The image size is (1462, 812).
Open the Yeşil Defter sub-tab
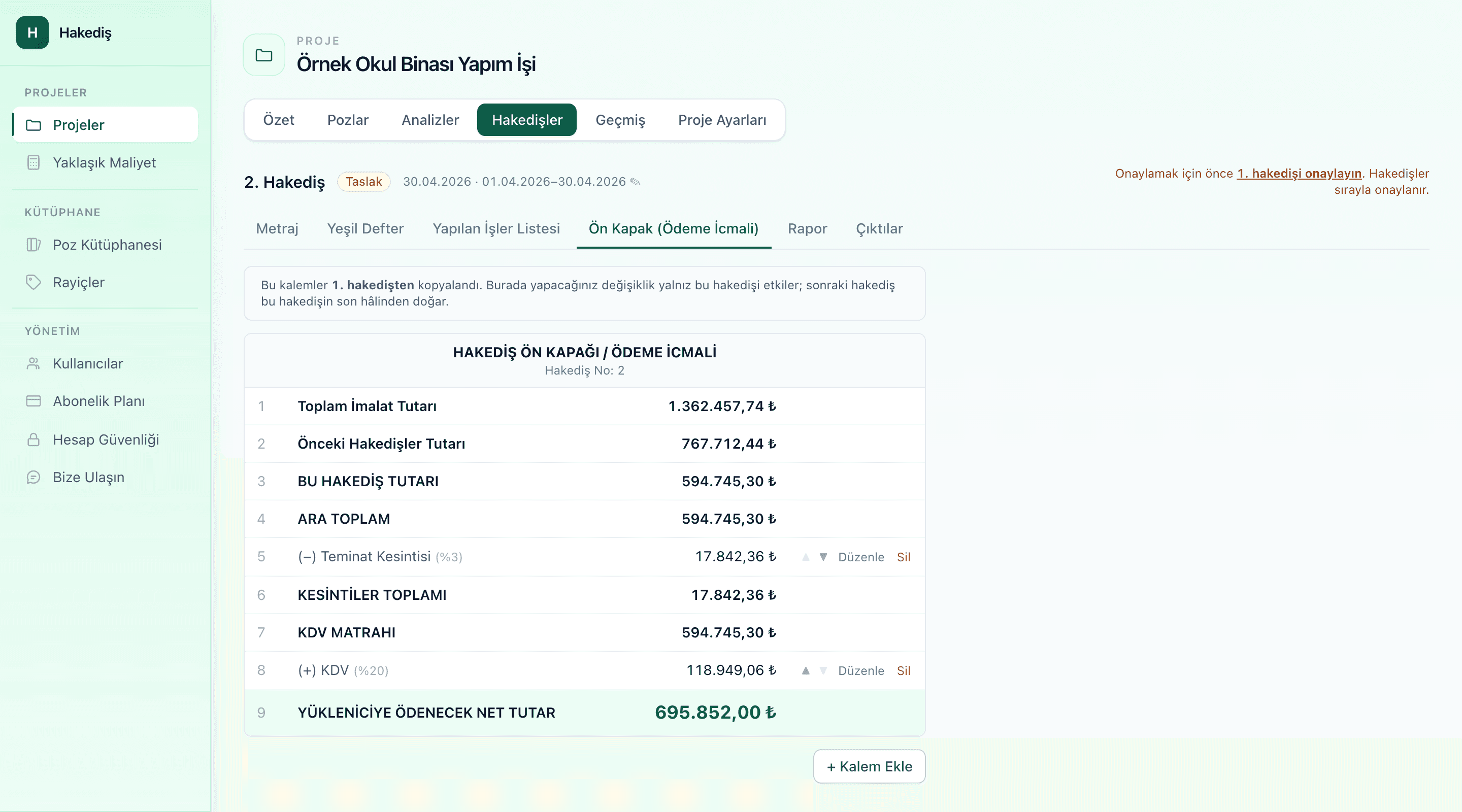[365, 229]
